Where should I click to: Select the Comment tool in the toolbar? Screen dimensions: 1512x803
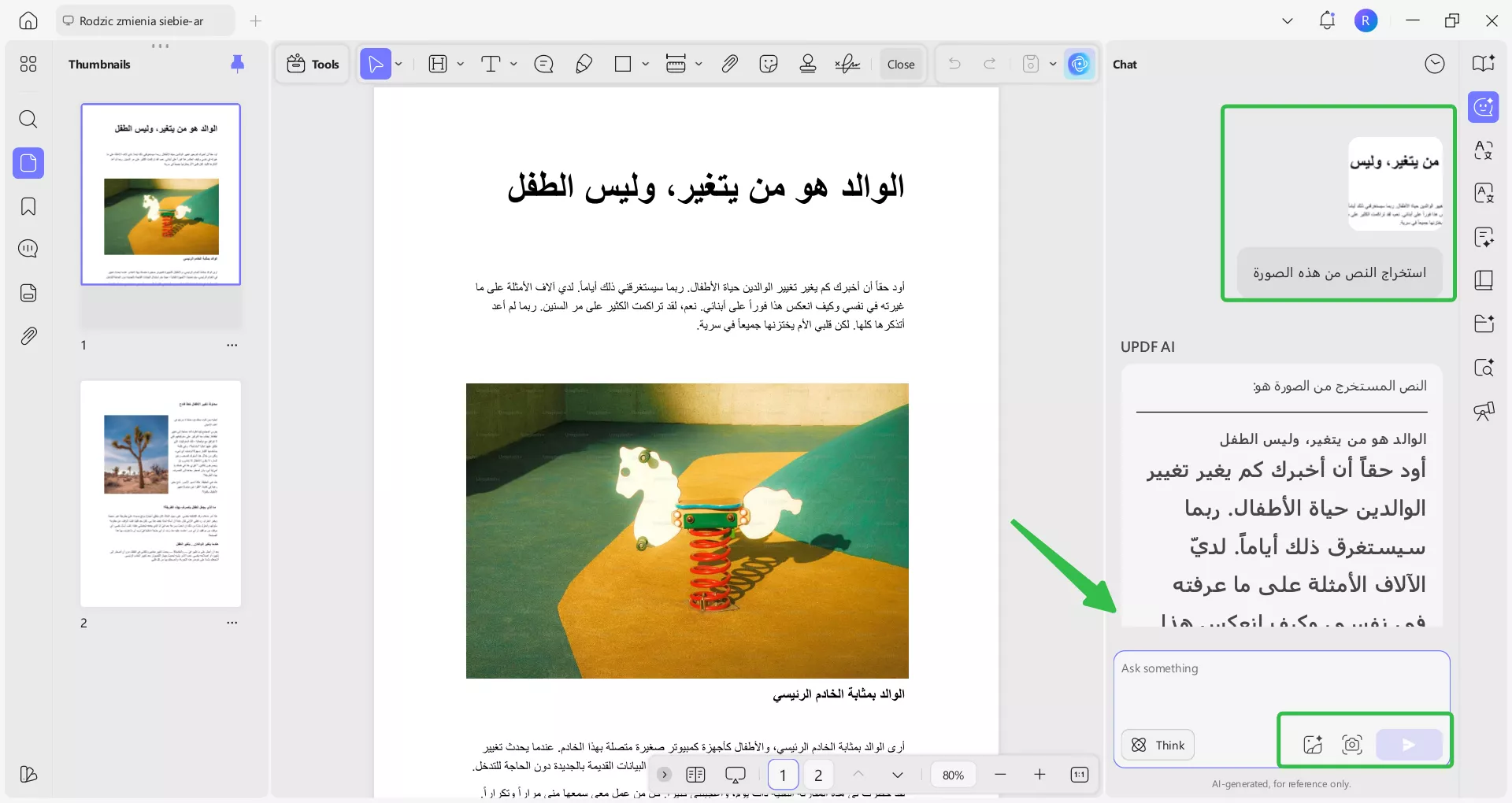point(543,64)
